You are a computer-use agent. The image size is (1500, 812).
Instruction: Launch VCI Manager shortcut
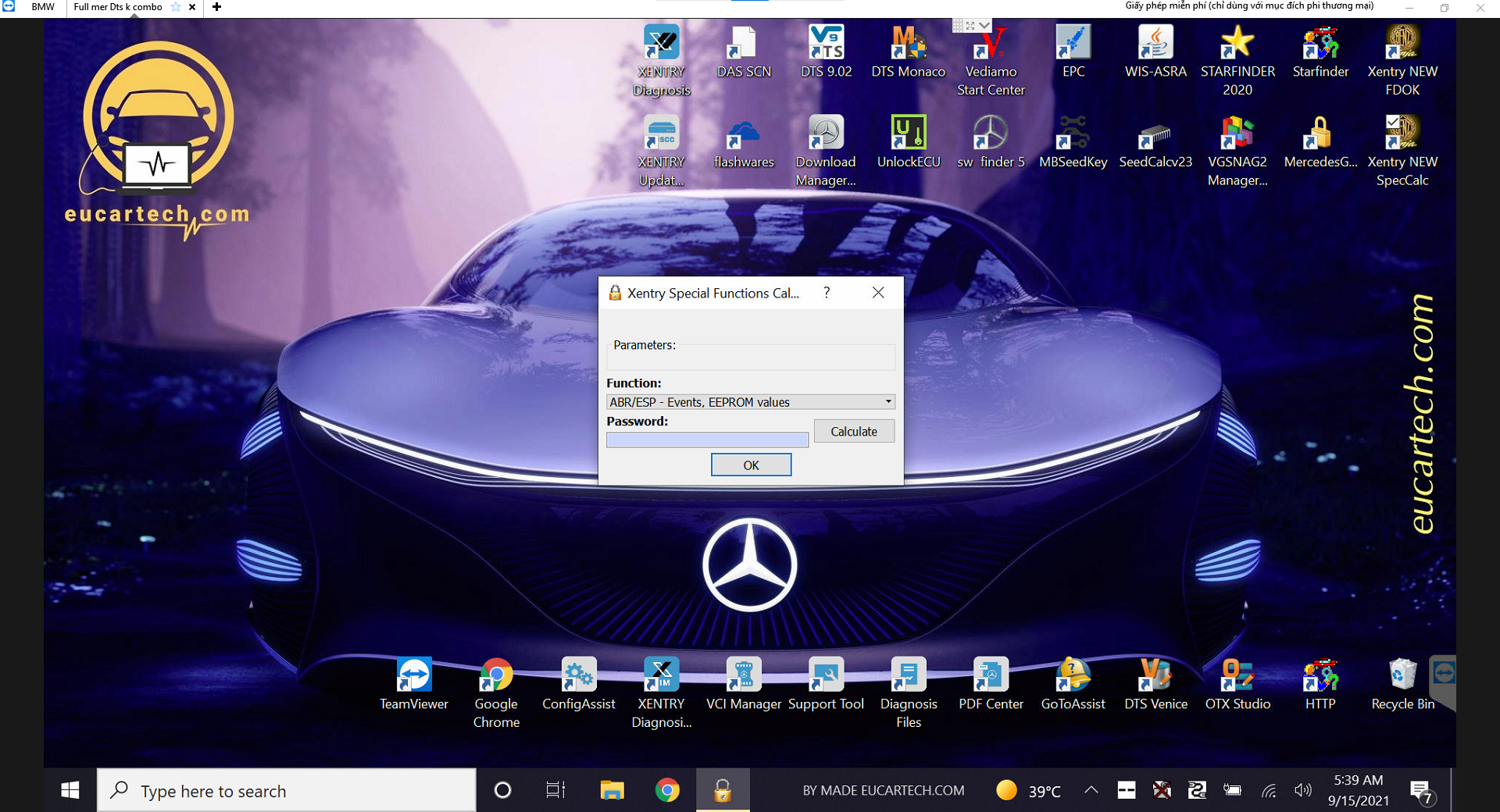[x=744, y=684]
